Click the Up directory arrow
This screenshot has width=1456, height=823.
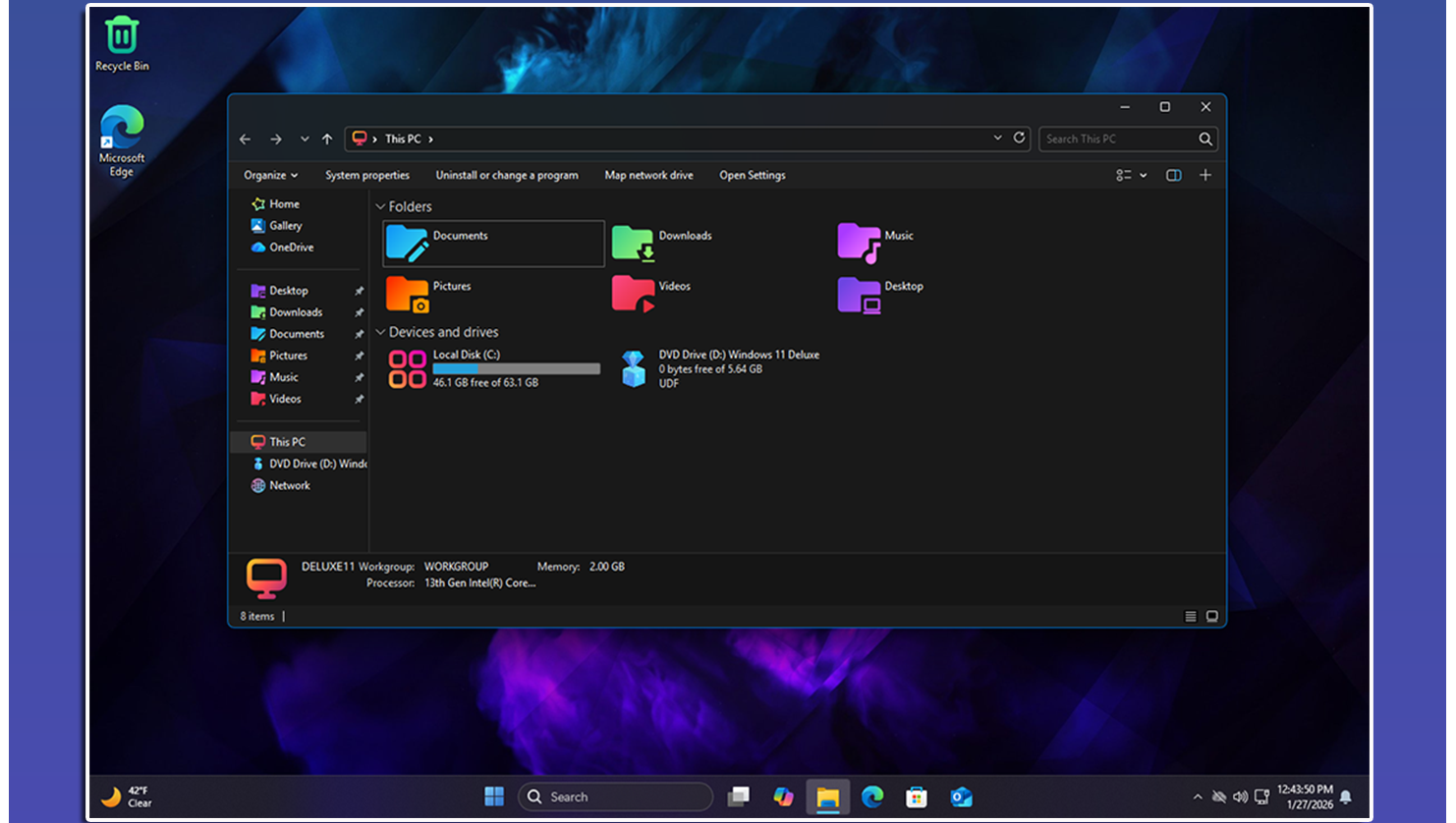tap(327, 139)
